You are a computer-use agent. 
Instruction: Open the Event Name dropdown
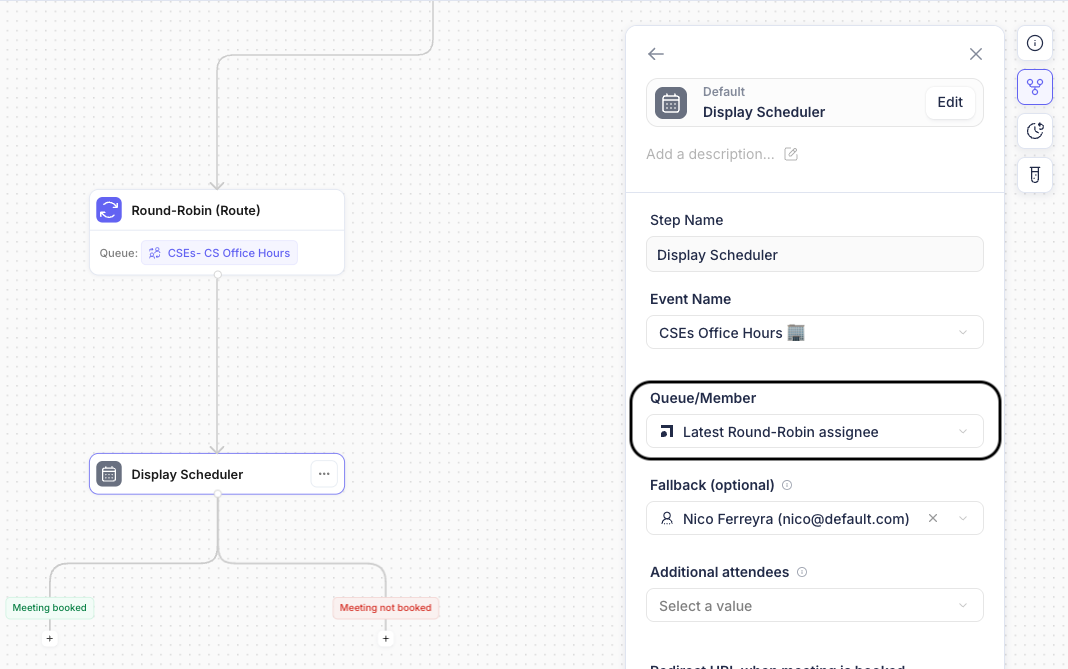(814, 332)
